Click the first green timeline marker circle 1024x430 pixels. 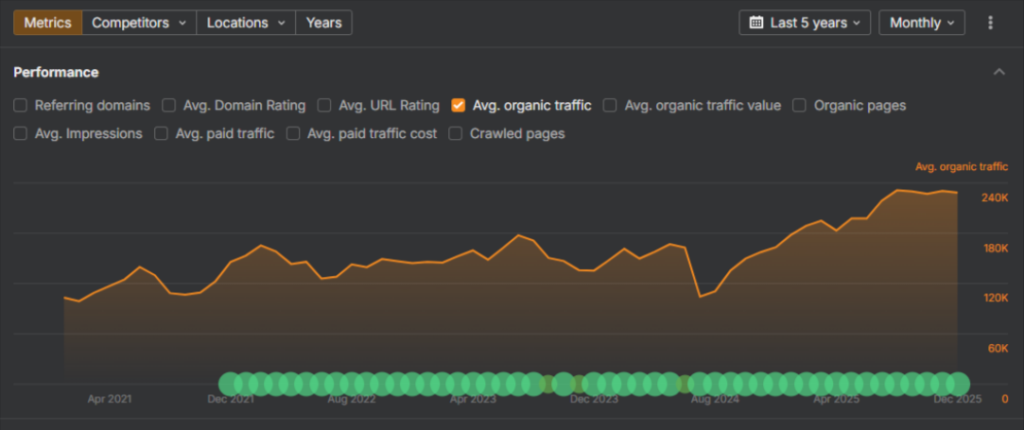(x=231, y=383)
